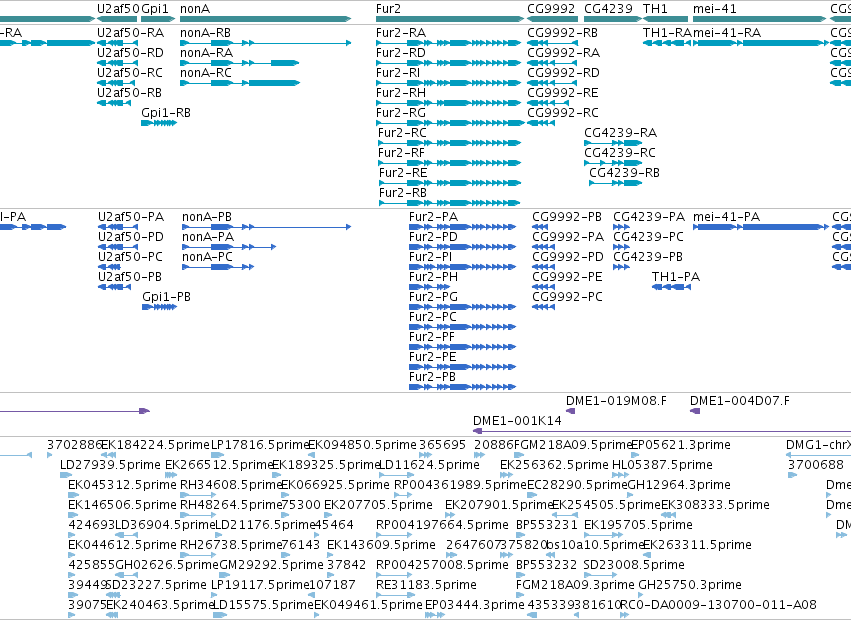Select the nonA gene feature
This screenshot has width=851, height=620.
click(x=266, y=19)
